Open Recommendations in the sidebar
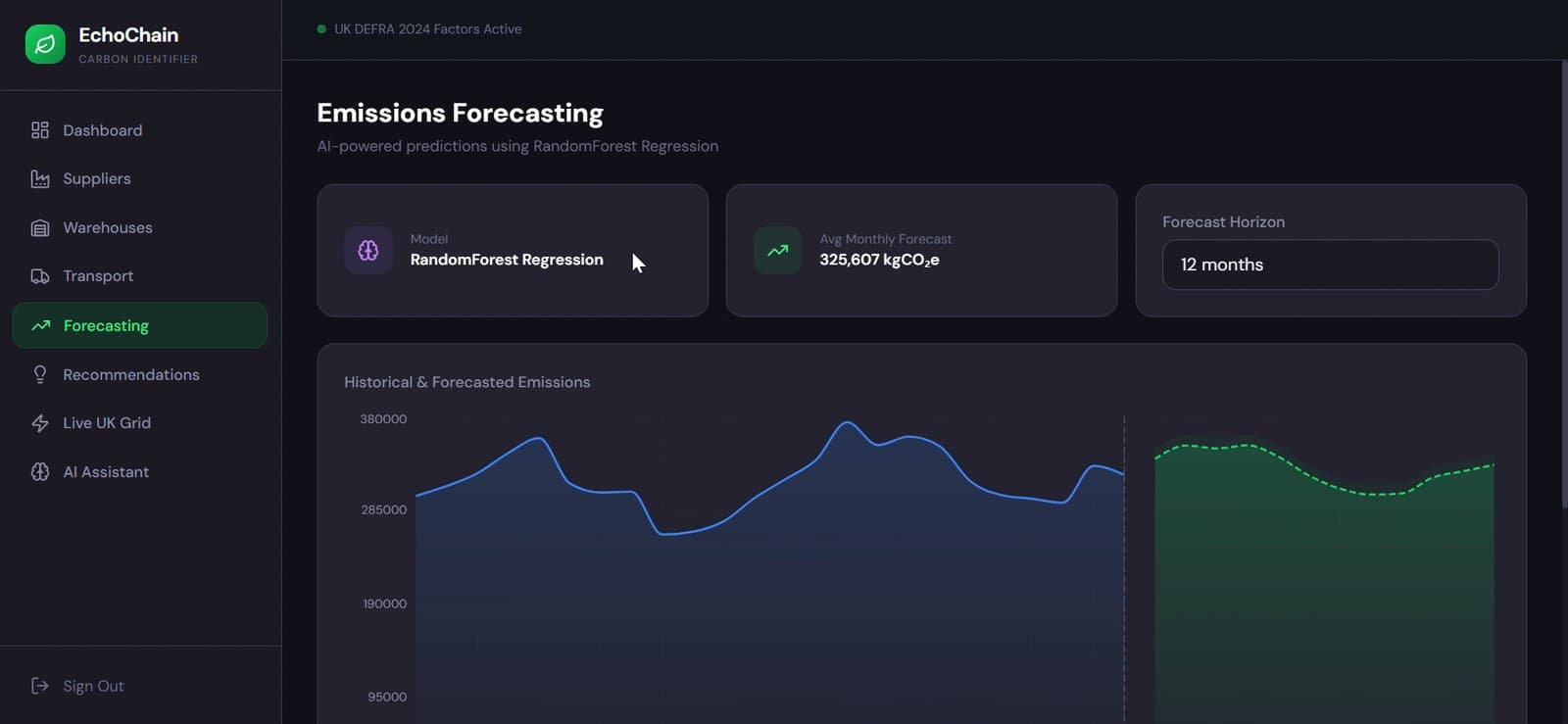This screenshot has height=724, width=1568. [139, 374]
